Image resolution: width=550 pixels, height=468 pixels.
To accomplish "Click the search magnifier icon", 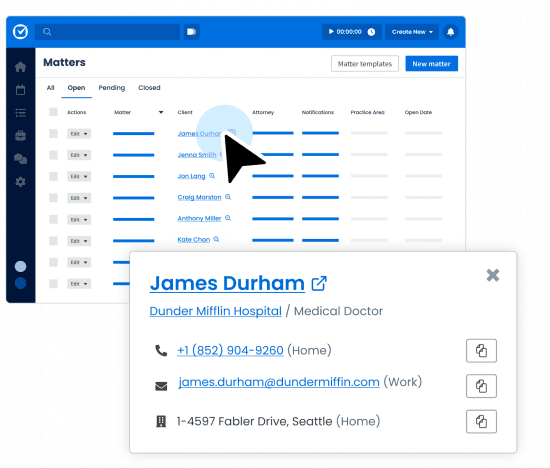I will pos(47,32).
